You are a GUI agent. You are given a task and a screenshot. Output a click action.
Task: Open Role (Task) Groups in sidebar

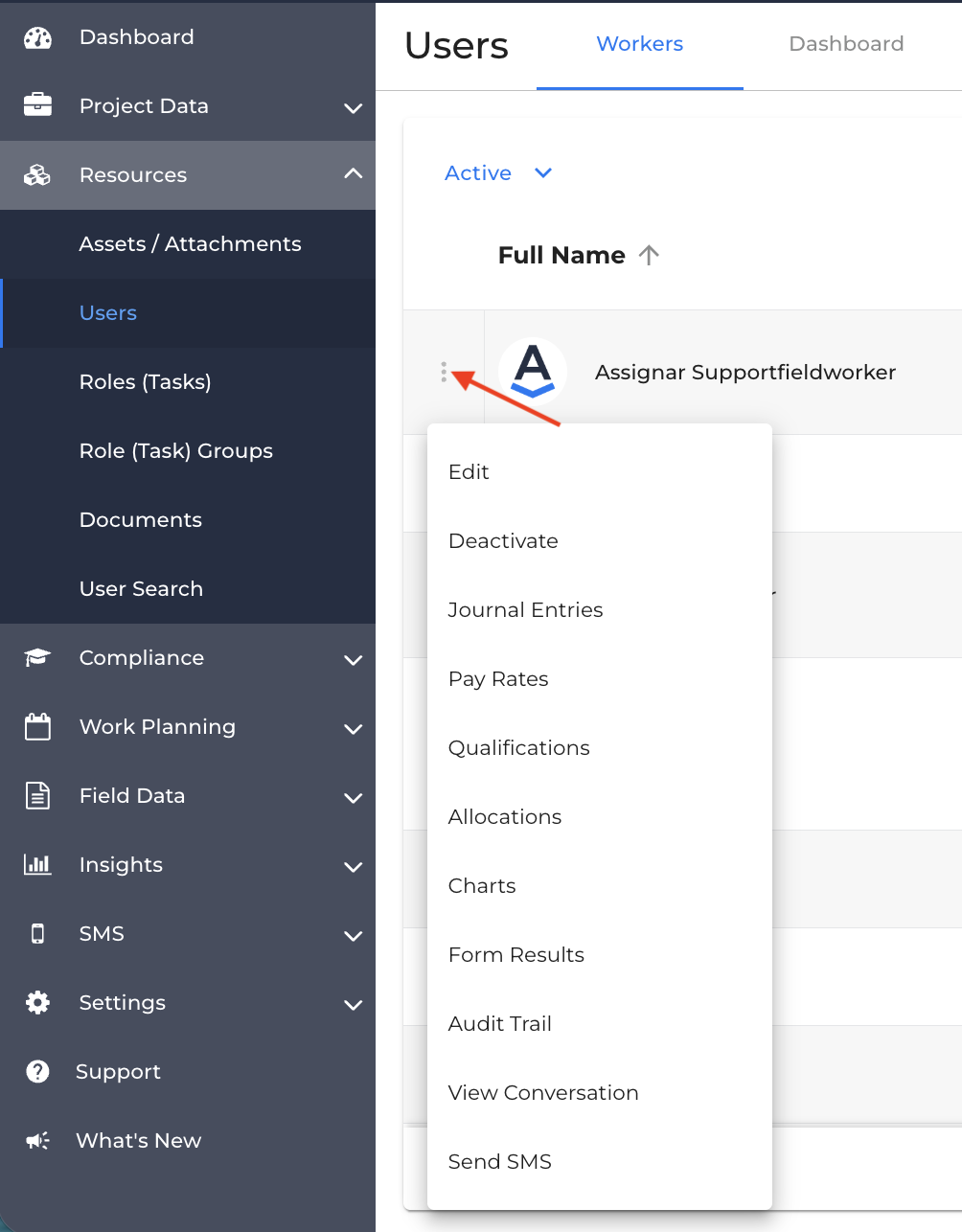pyautogui.click(x=188, y=451)
